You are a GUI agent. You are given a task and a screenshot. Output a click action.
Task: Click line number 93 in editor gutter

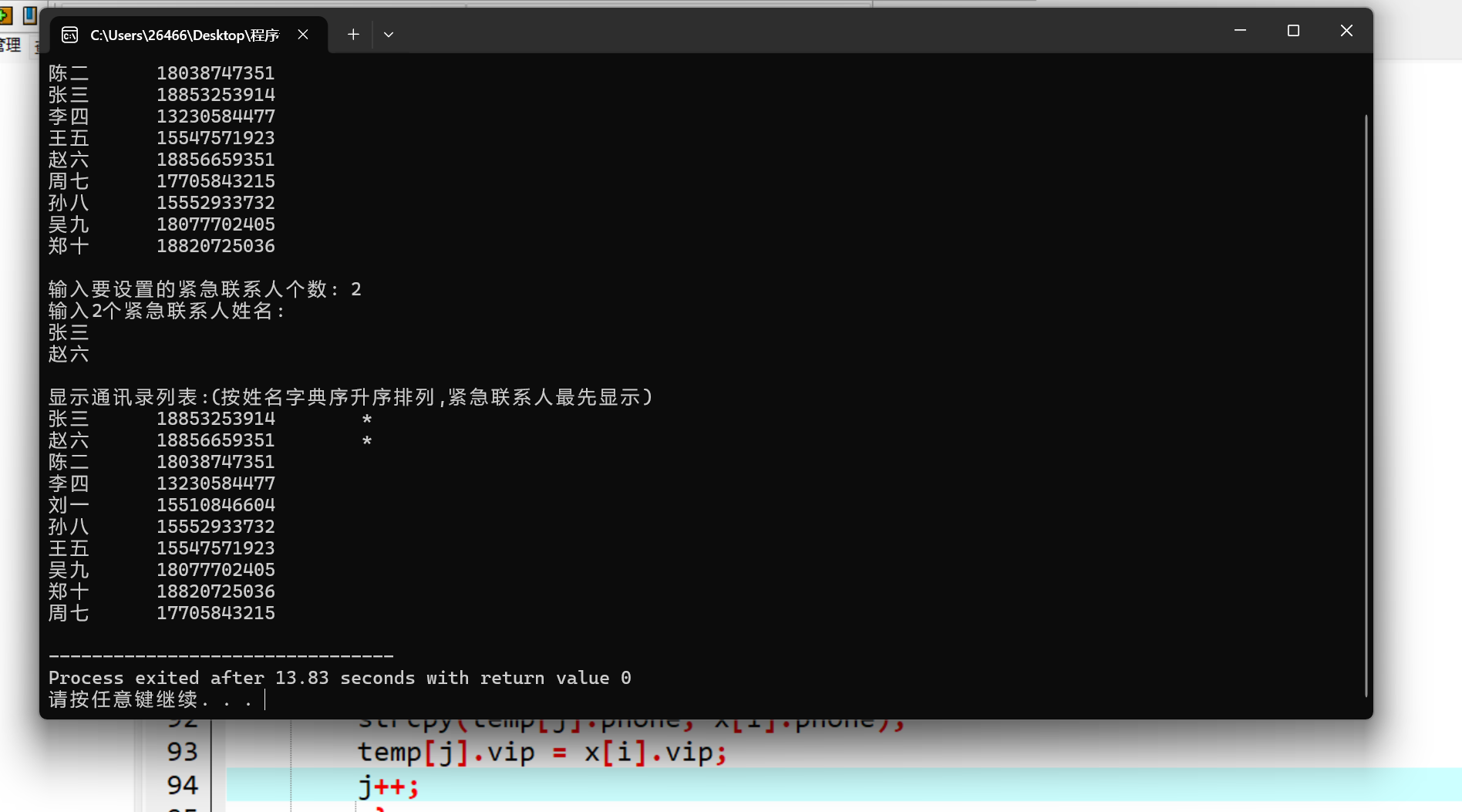pos(183,752)
